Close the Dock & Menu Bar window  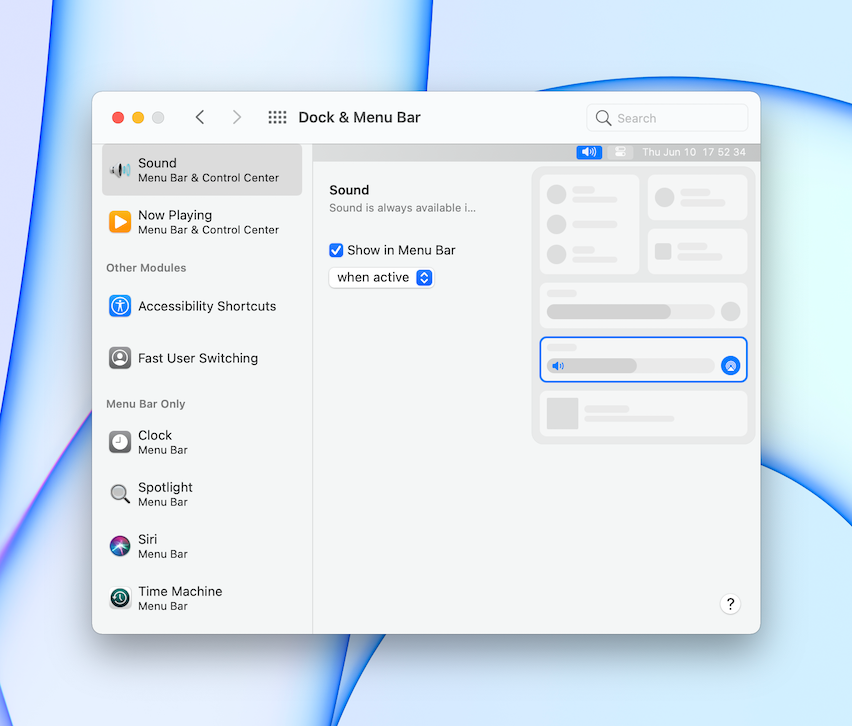point(118,117)
